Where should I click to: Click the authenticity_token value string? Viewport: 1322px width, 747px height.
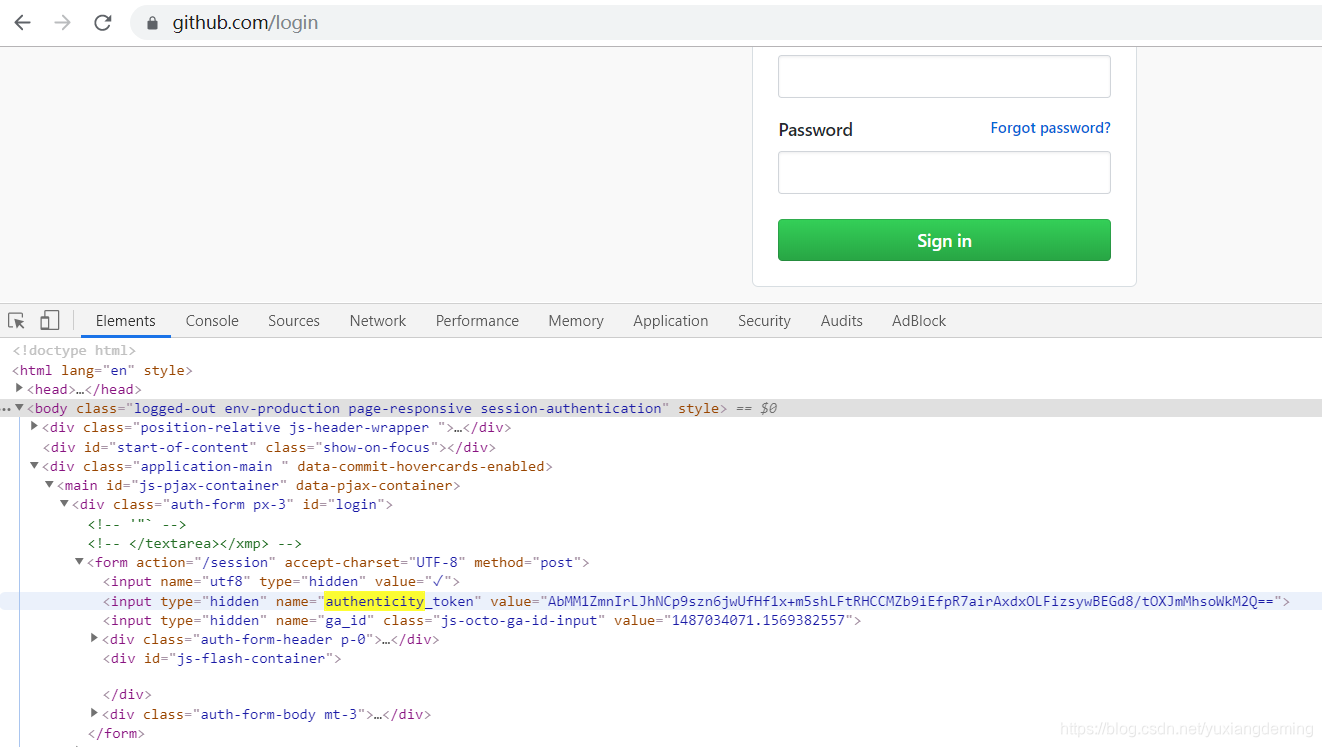click(911, 601)
